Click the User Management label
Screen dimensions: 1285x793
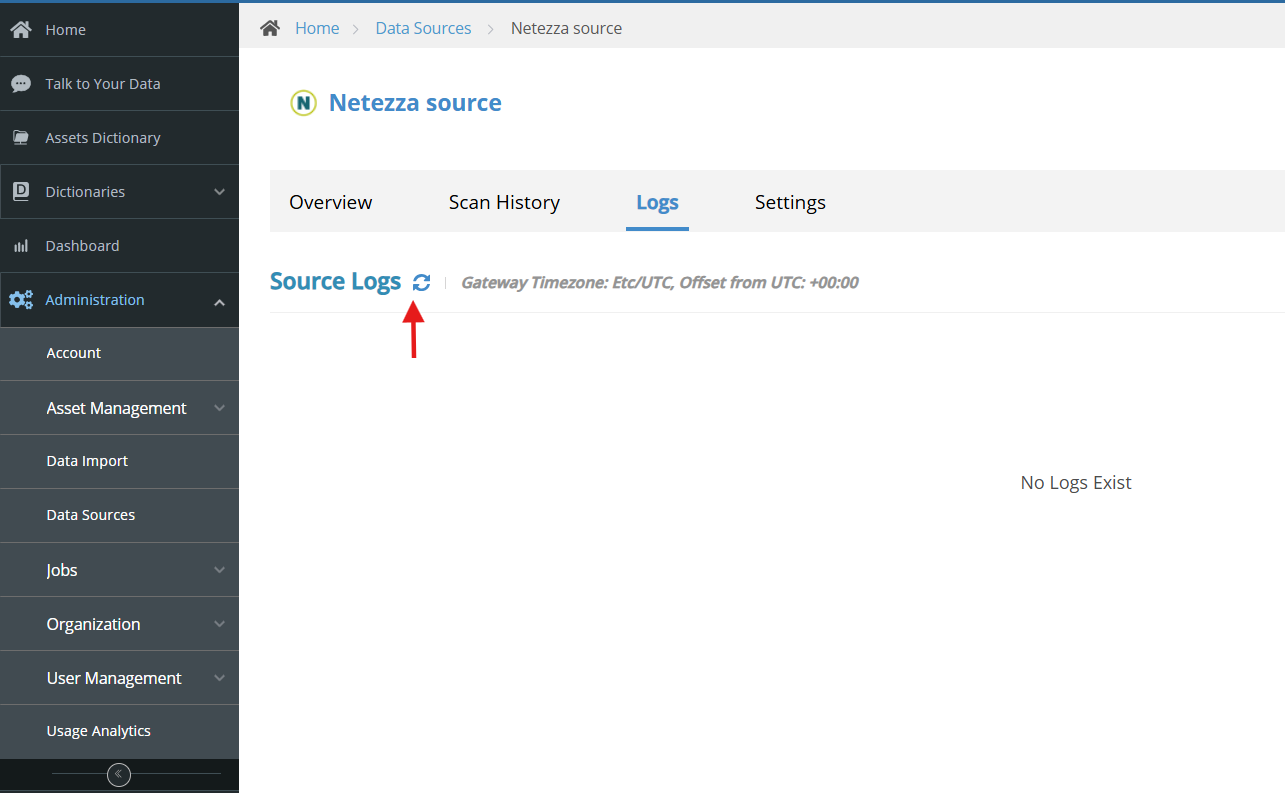coord(114,678)
